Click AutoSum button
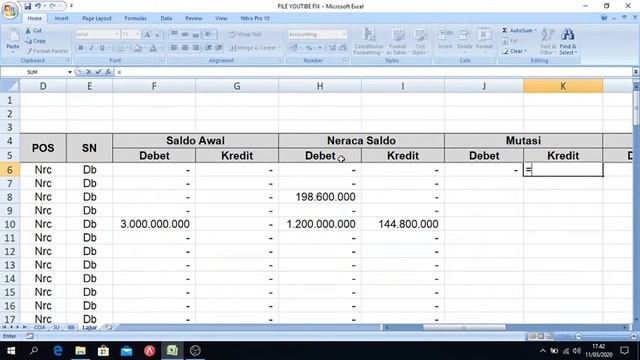640x360 pixels. 519,31
